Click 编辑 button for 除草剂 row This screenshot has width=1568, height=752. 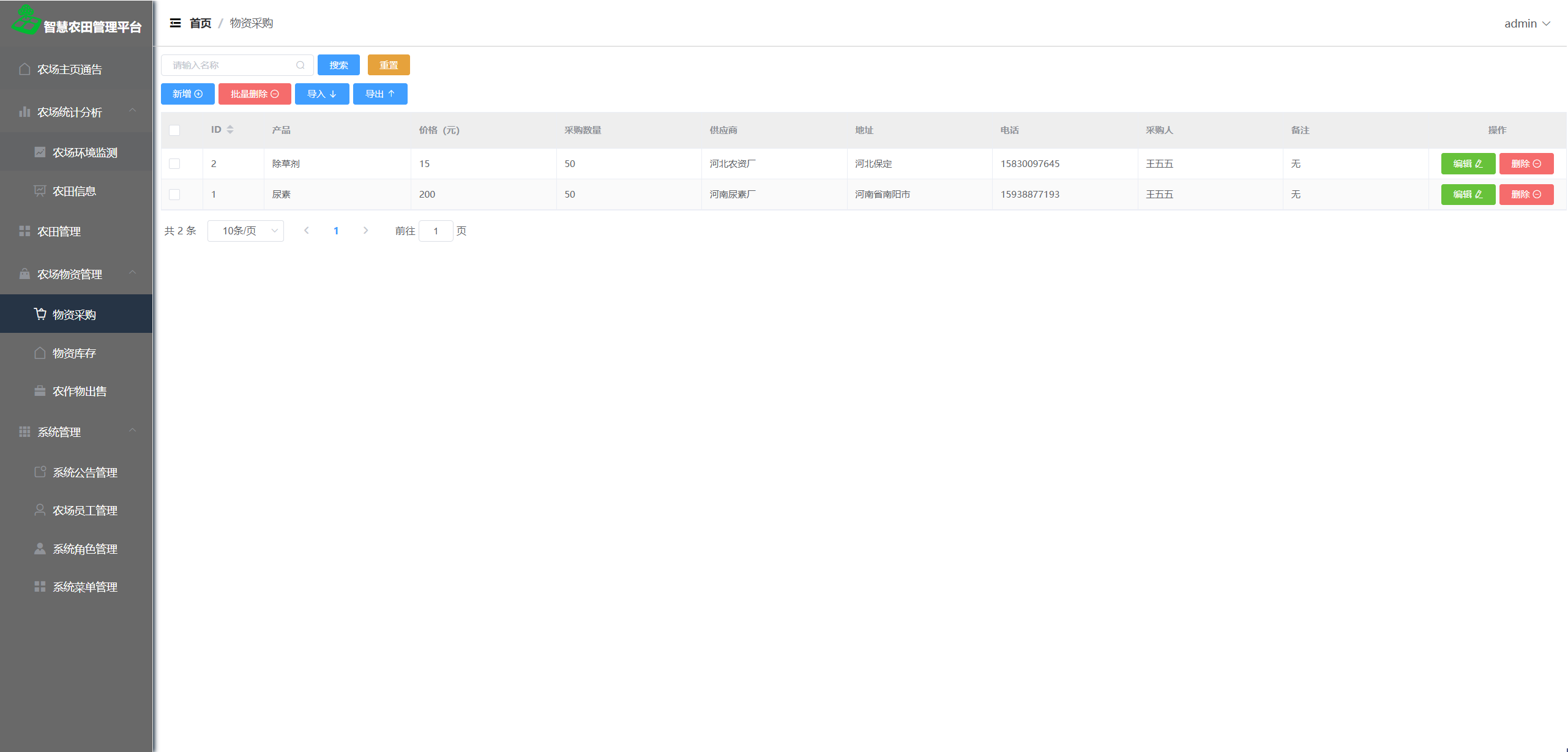(x=1467, y=164)
